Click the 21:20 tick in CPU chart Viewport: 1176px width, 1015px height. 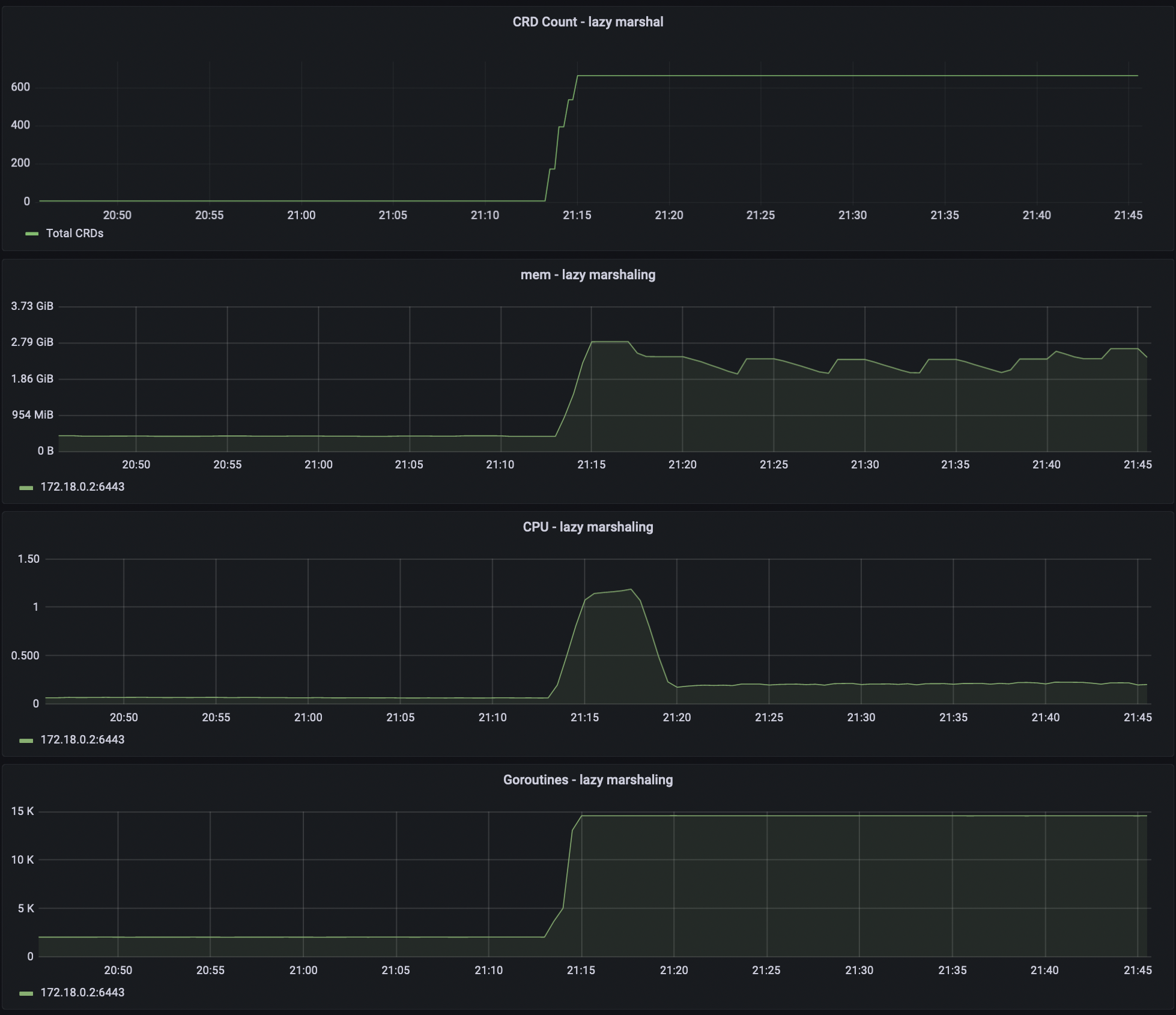coord(677,718)
